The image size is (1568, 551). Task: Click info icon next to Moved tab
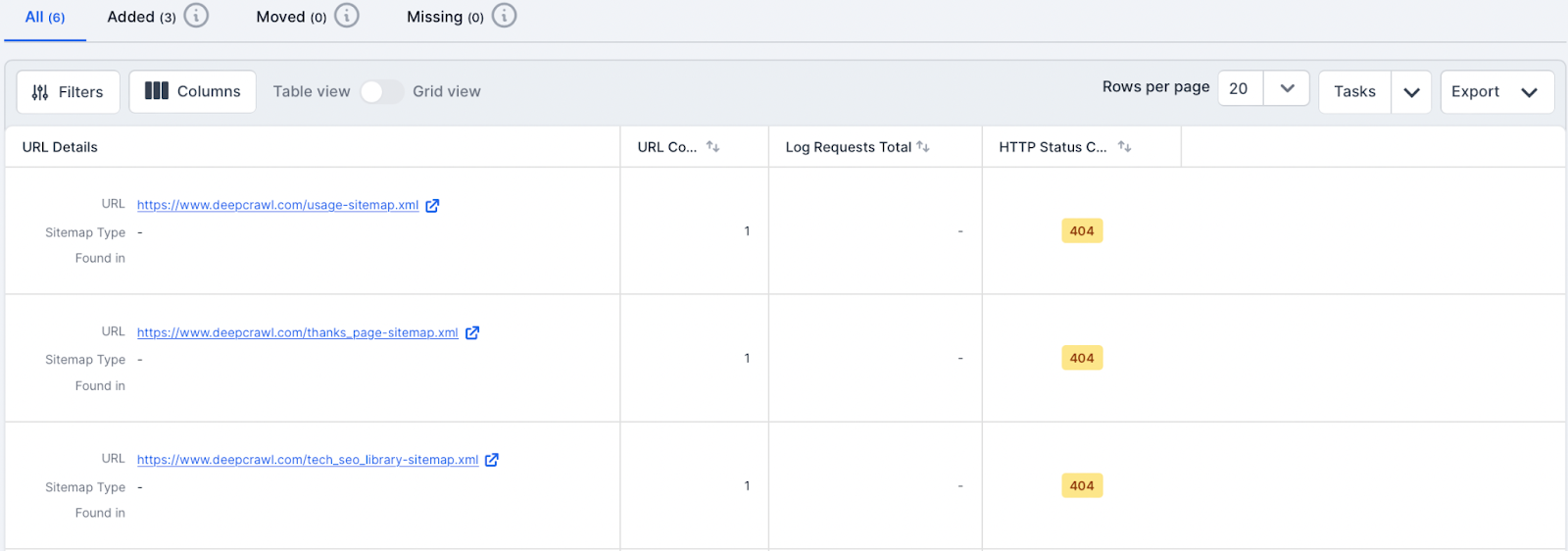pos(347,16)
